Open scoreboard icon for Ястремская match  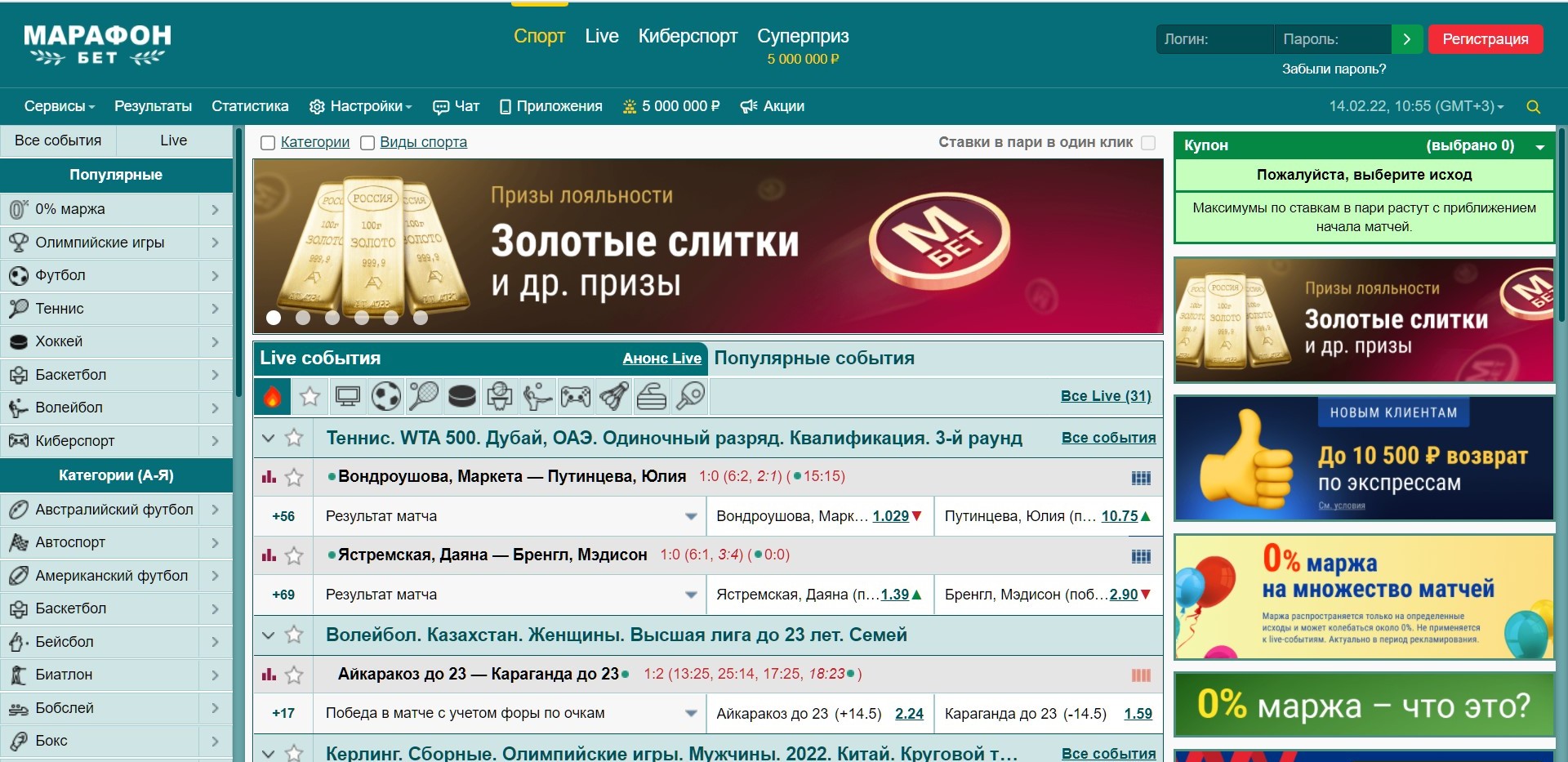(x=1141, y=556)
